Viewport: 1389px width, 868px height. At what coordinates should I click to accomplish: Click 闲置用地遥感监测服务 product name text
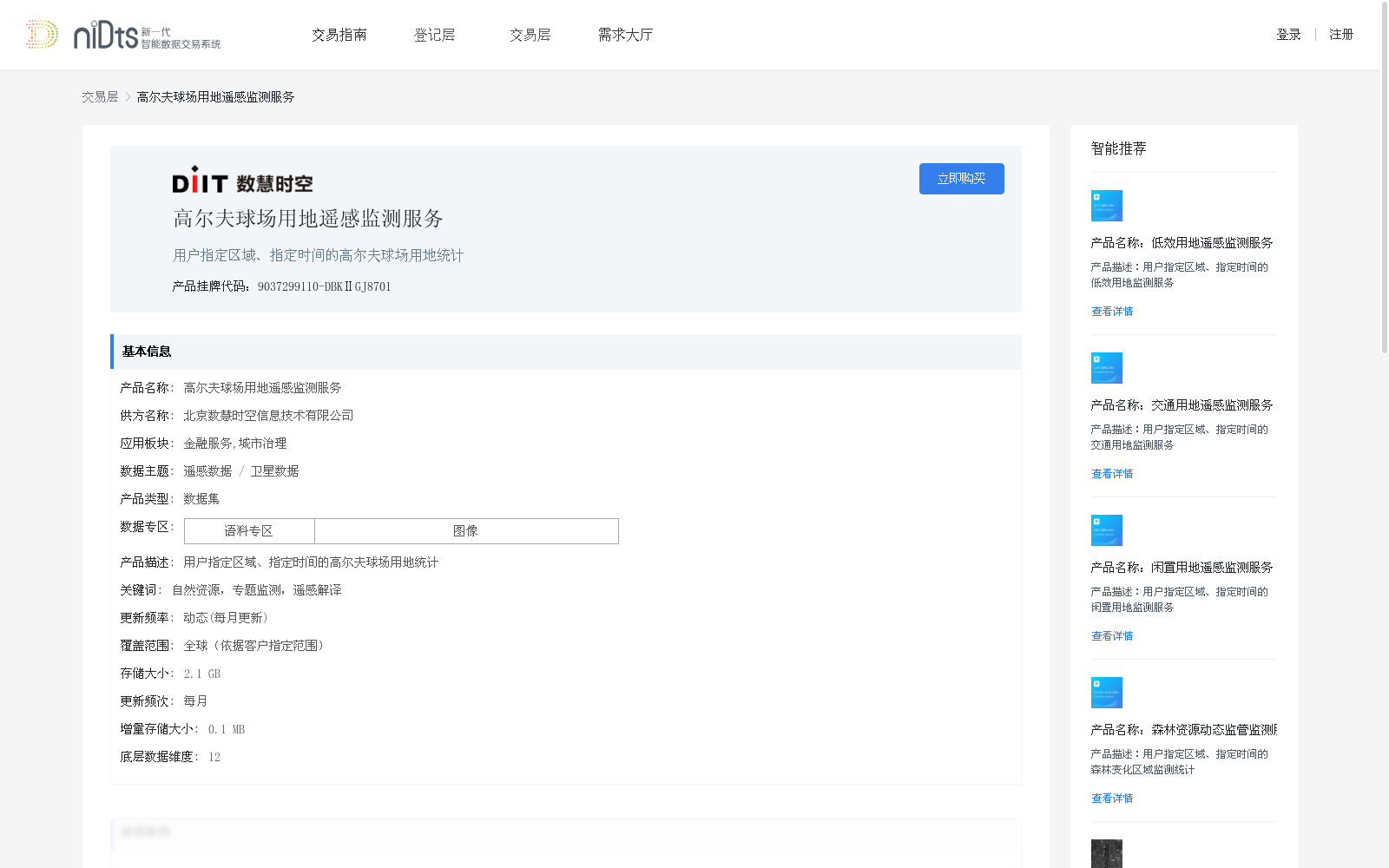pyautogui.click(x=1212, y=568)
